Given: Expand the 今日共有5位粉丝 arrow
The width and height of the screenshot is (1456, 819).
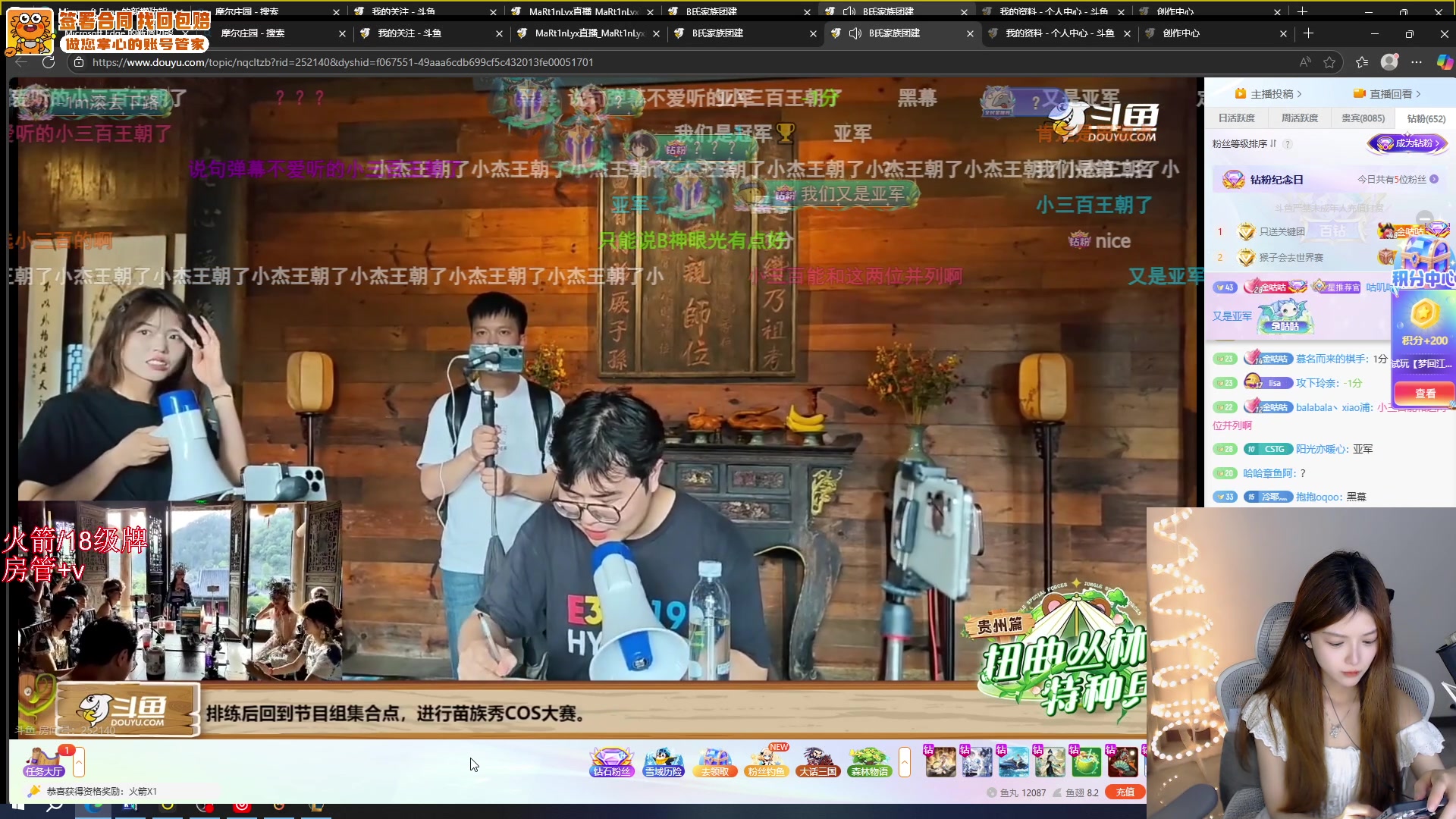Looking at the screenshot, I should [1434, 180].
